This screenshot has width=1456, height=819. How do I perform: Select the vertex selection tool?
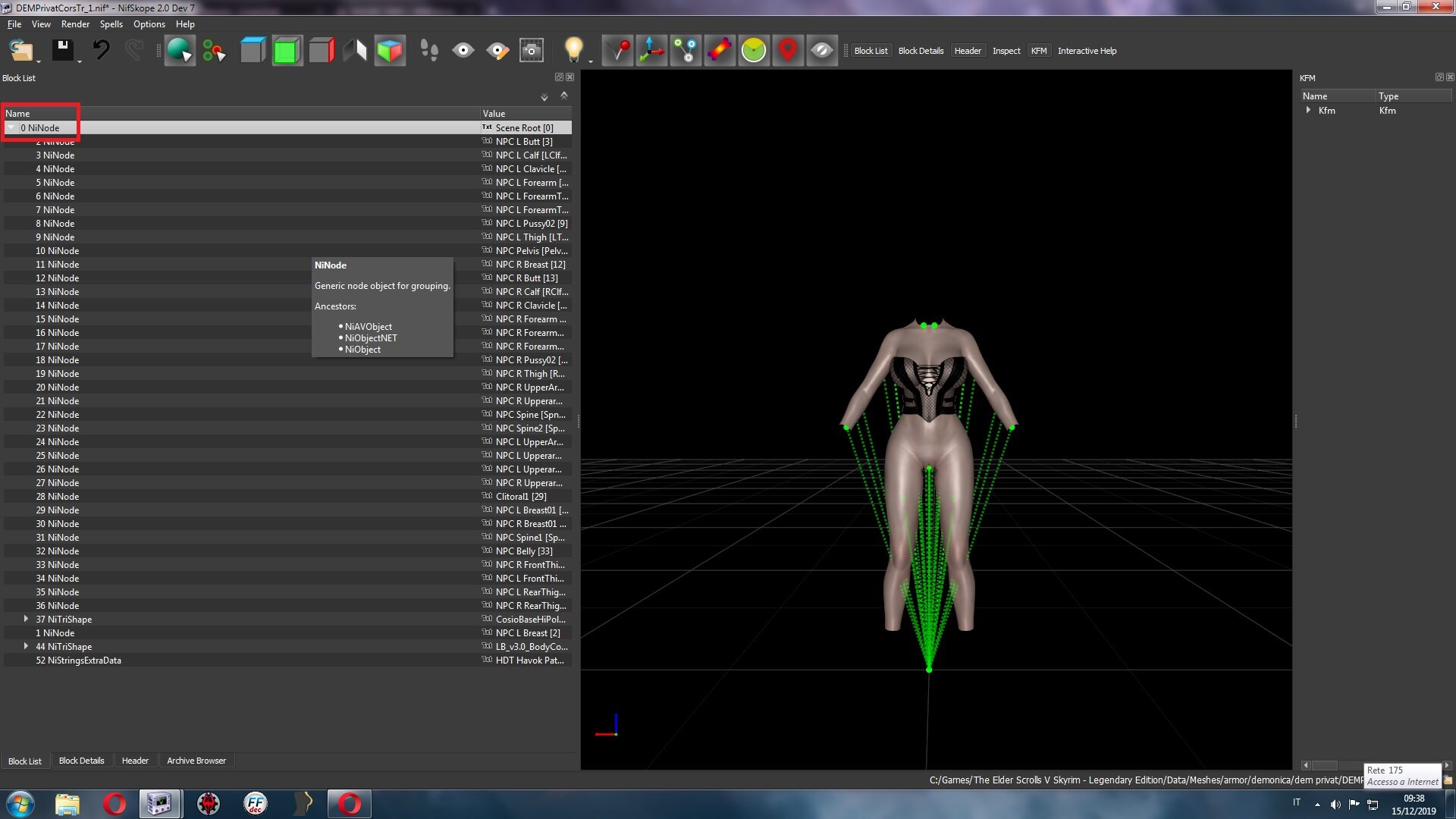coord(215,51)
